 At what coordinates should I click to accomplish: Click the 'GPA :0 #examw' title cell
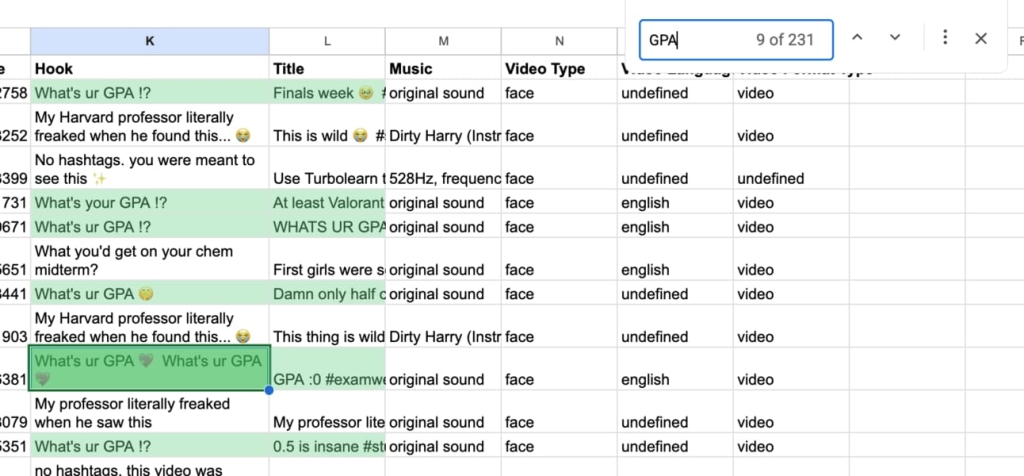click(327, 380)
